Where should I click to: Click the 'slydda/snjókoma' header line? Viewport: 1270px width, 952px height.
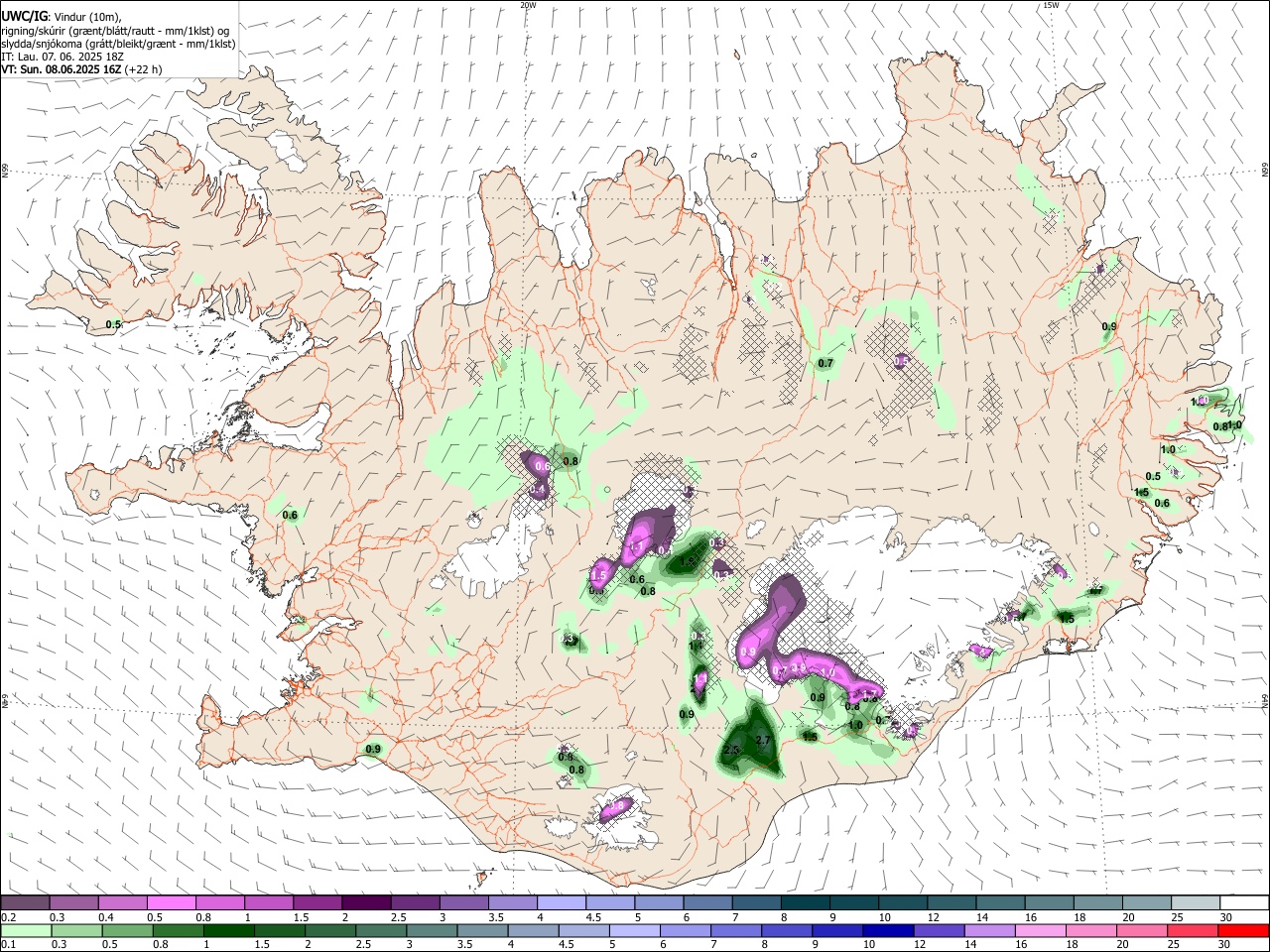[118, 44]
